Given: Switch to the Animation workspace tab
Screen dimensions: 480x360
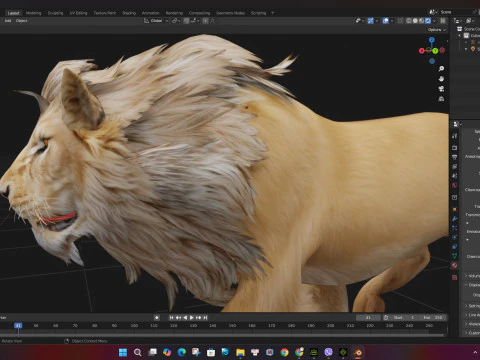Looking at the screenshot, I should click(151, 13).
